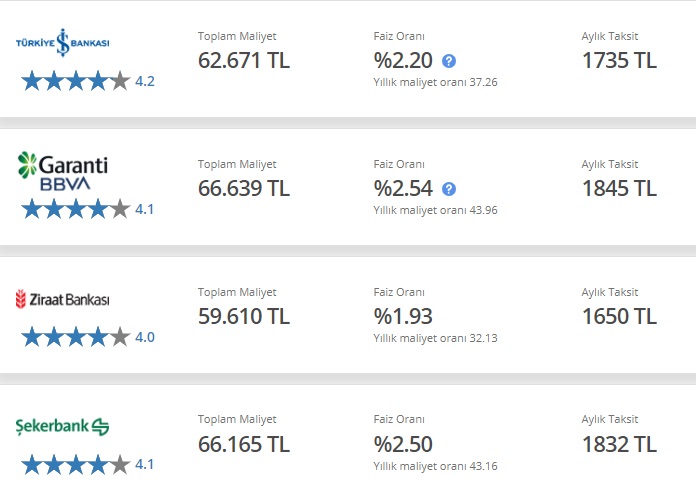The height and width of the screenshot is (493, 696).
Task: Click the question mark next to %2.54
Action: (449, 189)
